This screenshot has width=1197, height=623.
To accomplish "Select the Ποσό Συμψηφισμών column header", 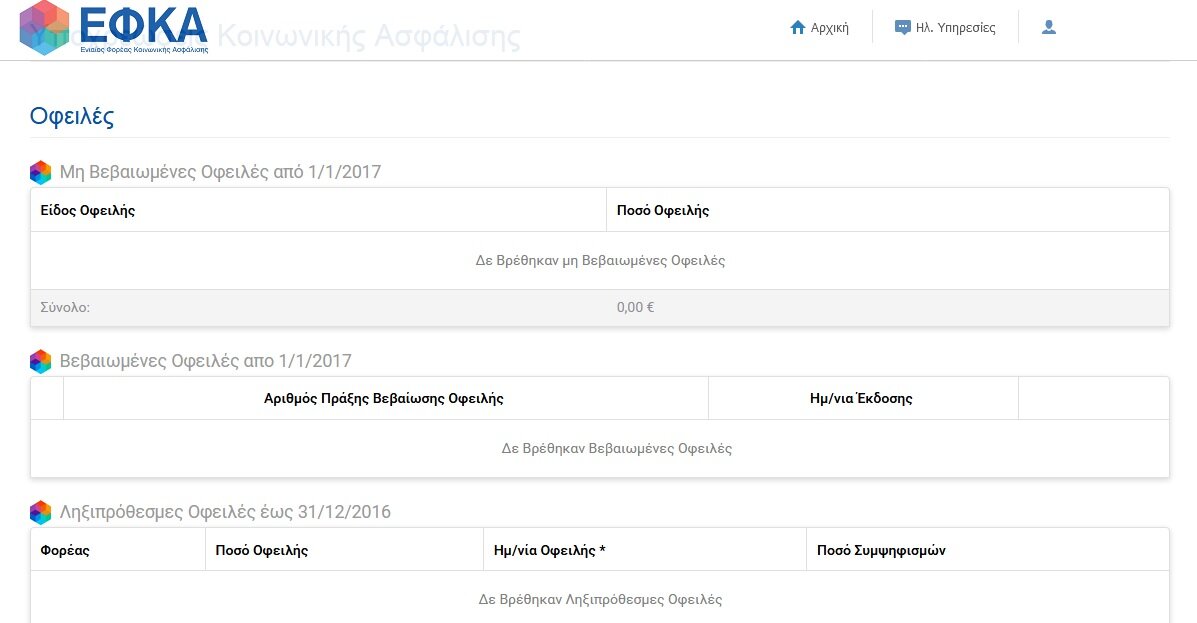I will coord(881,550).
